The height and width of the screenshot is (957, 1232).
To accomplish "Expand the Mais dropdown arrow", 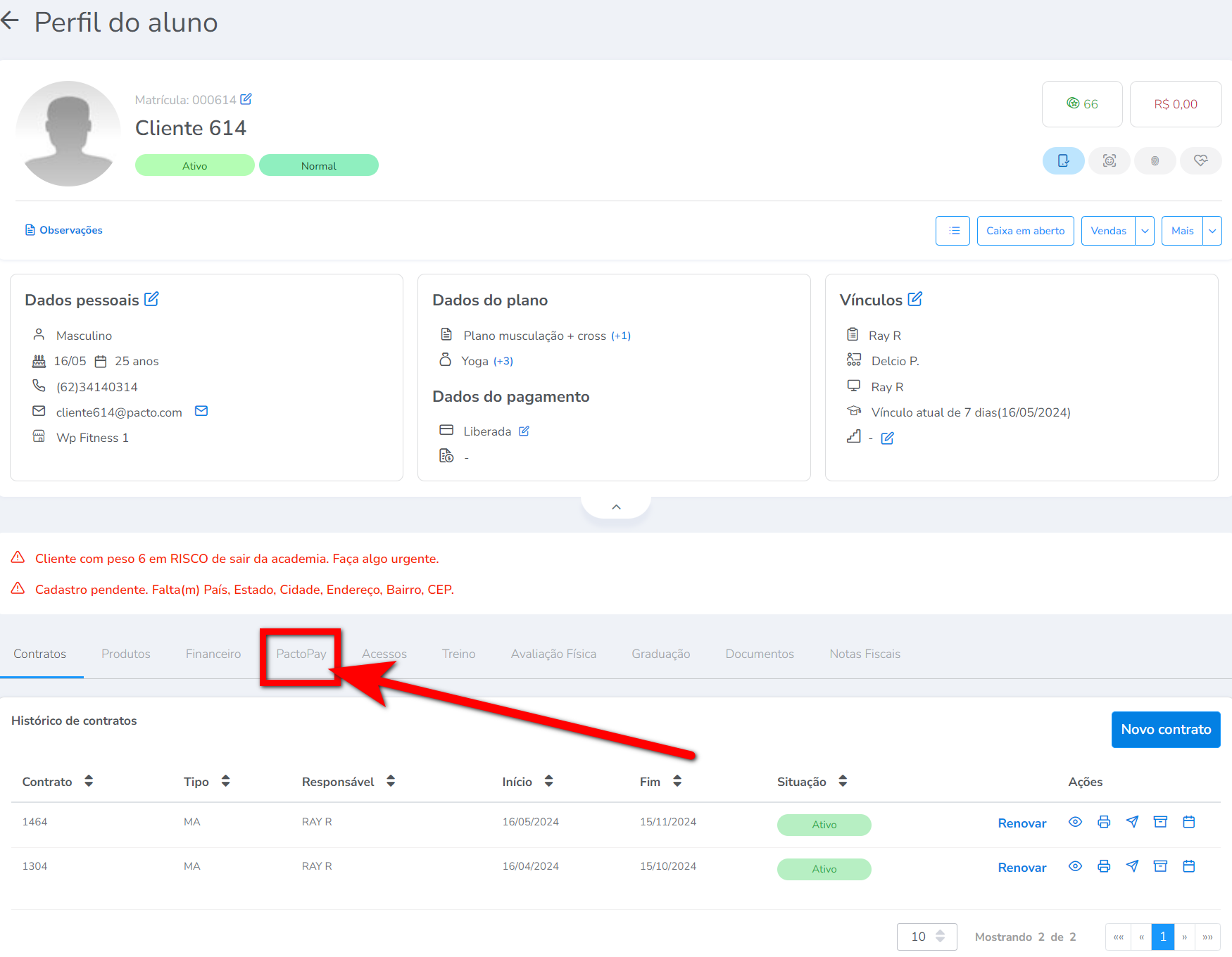I will click(x=1212, y=231).
